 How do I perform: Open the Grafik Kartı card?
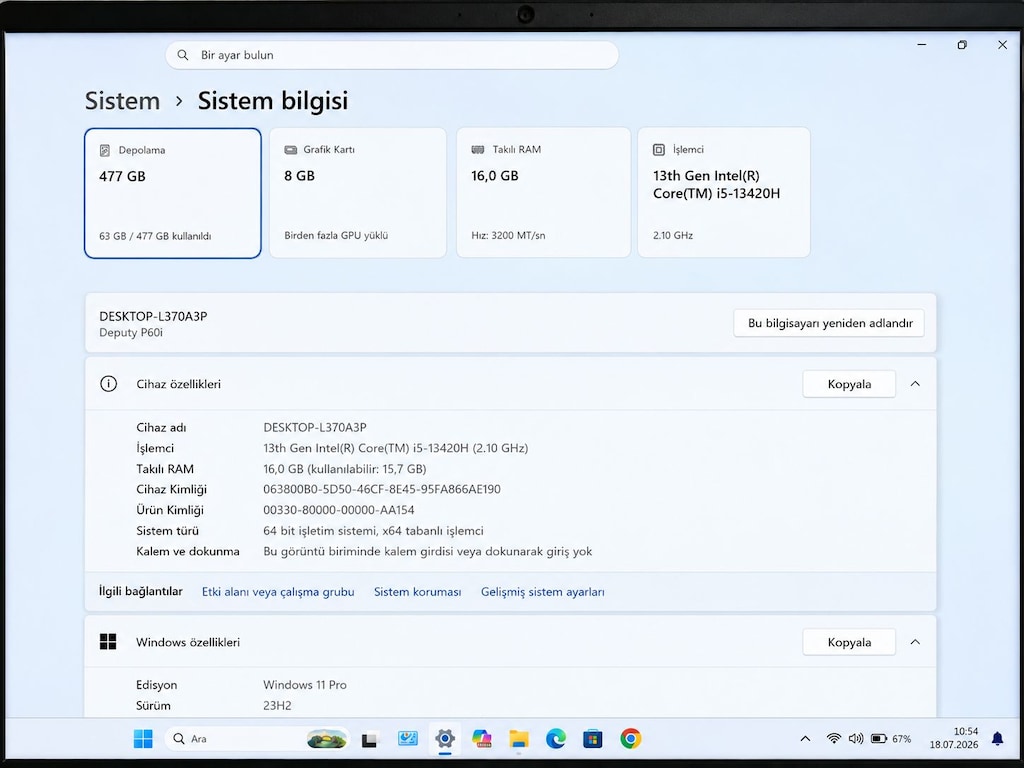358,193
